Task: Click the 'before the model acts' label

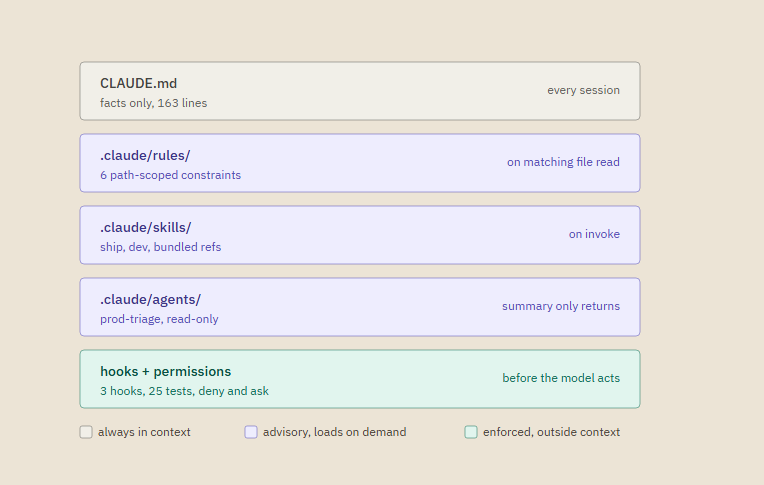Action: click(x=561, y=378)
